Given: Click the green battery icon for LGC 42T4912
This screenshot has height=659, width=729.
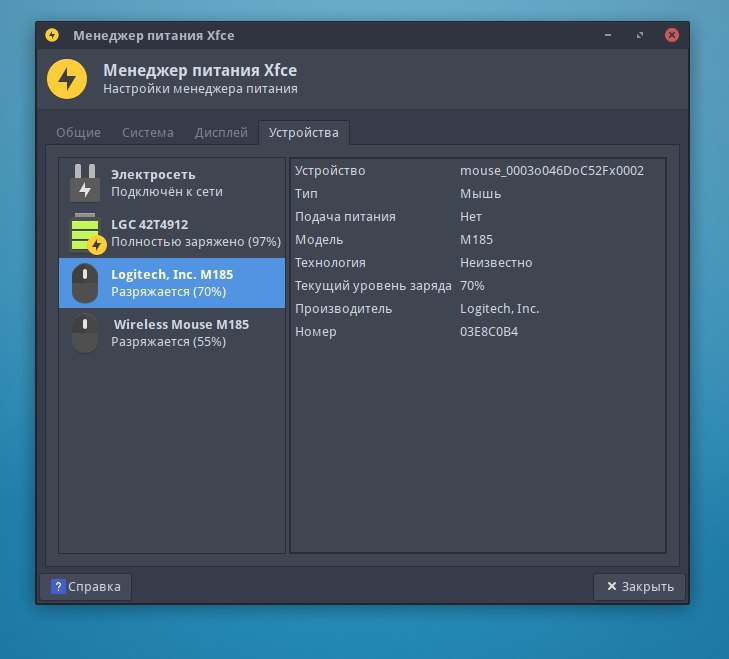Looking at the screenshot, I should pyautogui.click(x=87, y=233).
